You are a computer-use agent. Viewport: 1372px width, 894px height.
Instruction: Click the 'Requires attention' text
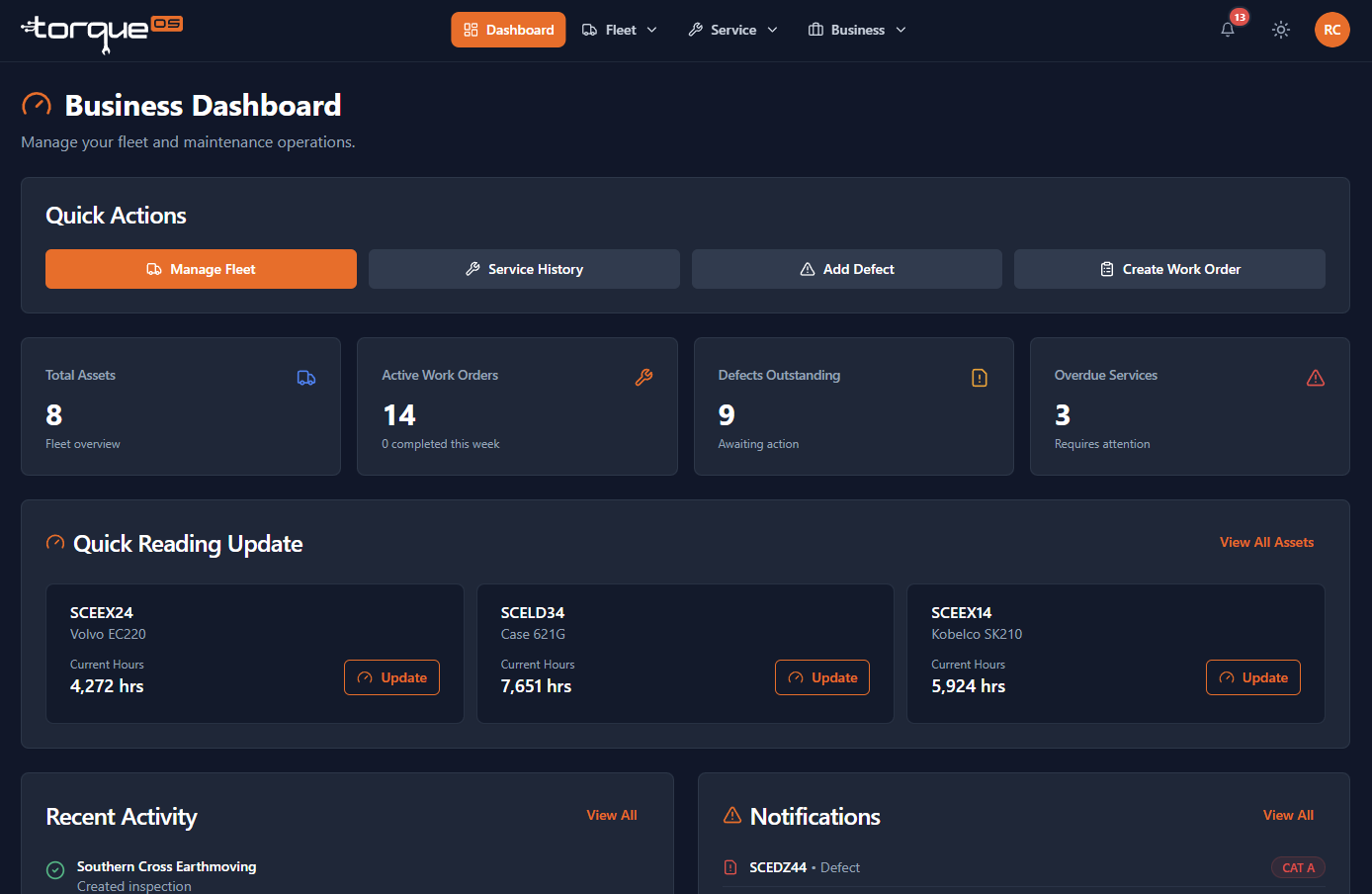[x=1102, y=444]
